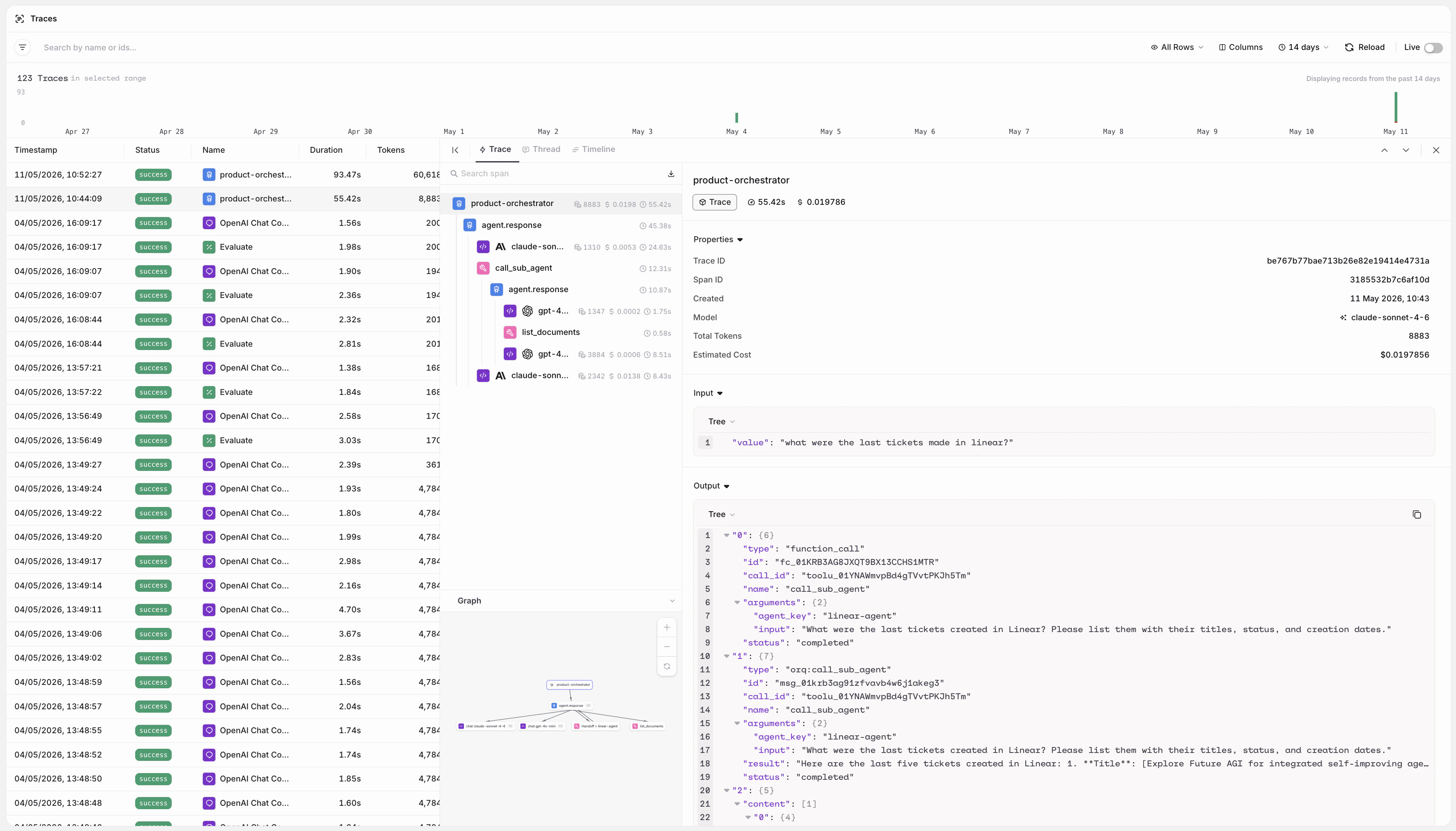Click the Name column header
The width and height of the screenshot is (1456, 831).
(x=213, y=150)
